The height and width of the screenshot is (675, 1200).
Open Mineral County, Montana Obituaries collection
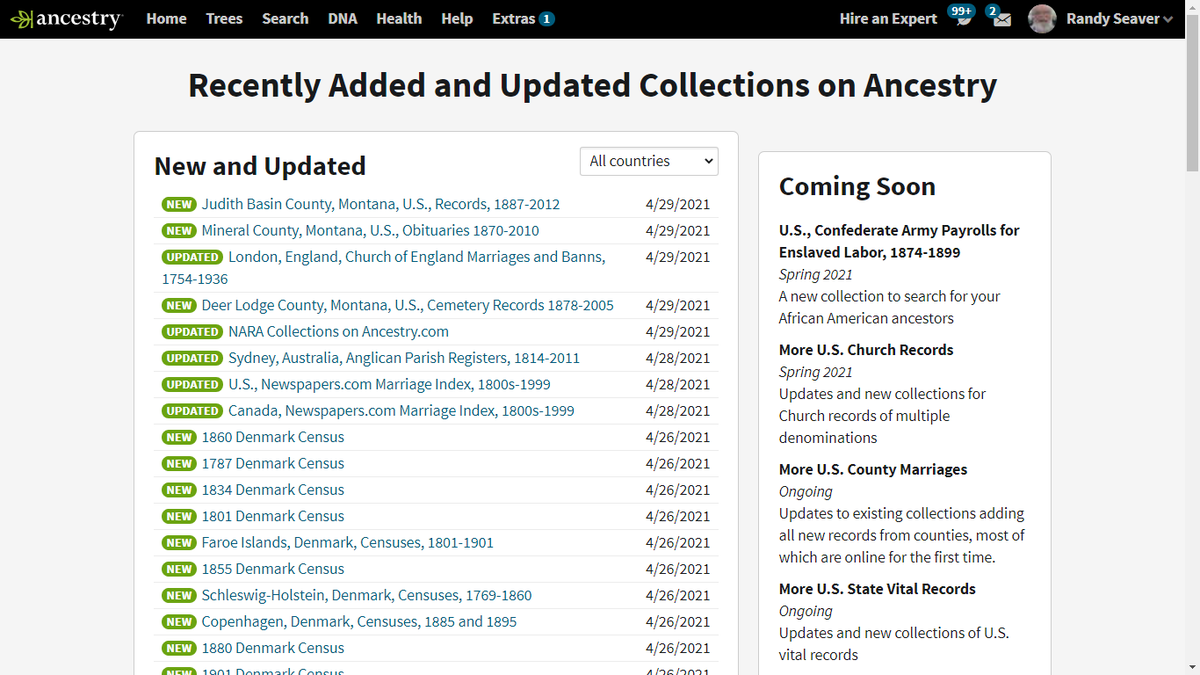(x=370, y=231)
